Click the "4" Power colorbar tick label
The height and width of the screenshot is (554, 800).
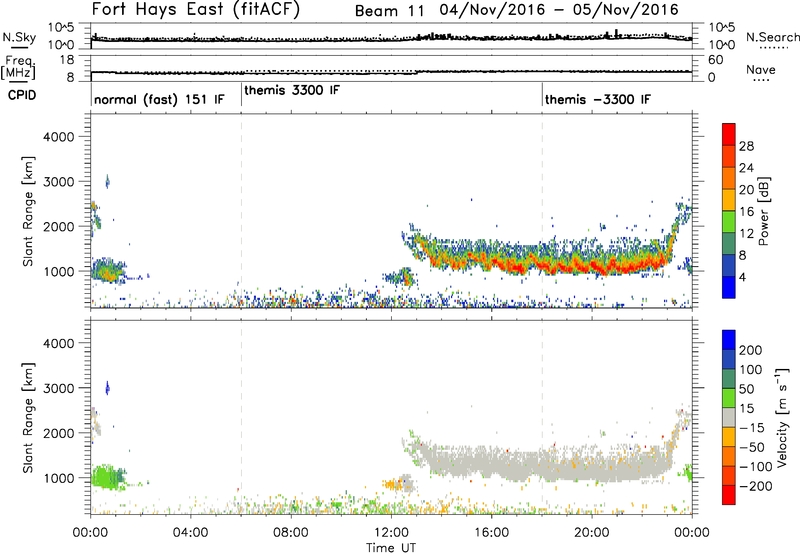(x=743, y=278)
